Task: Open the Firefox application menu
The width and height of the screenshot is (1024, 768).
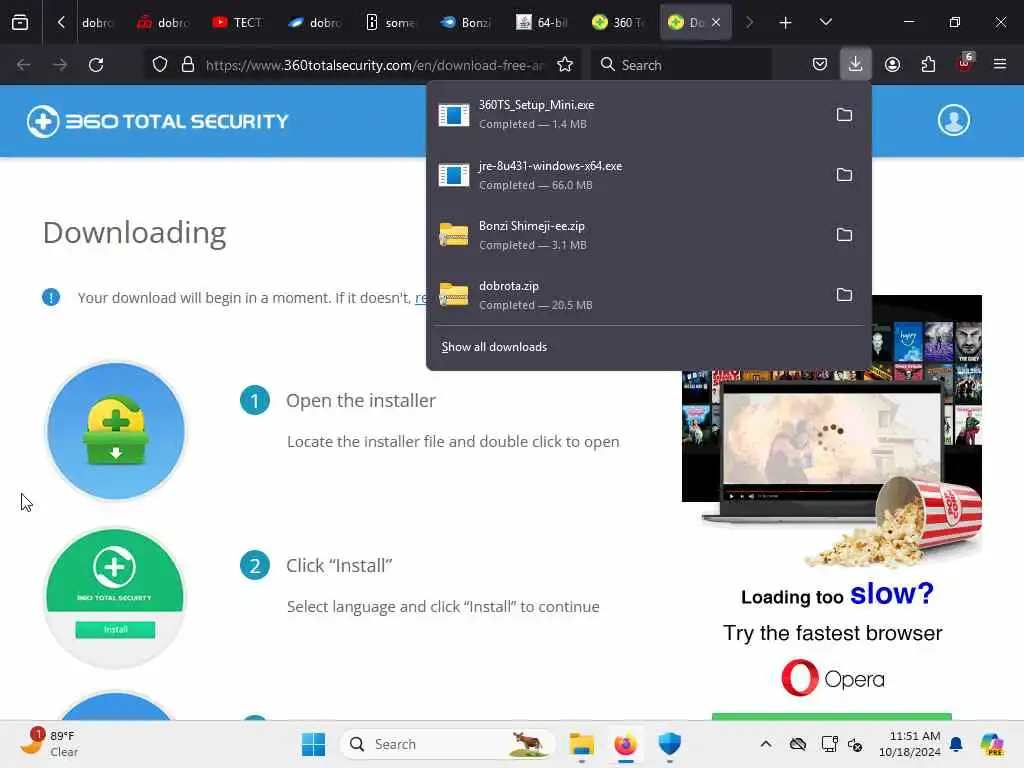Action: click(1000, 64)
